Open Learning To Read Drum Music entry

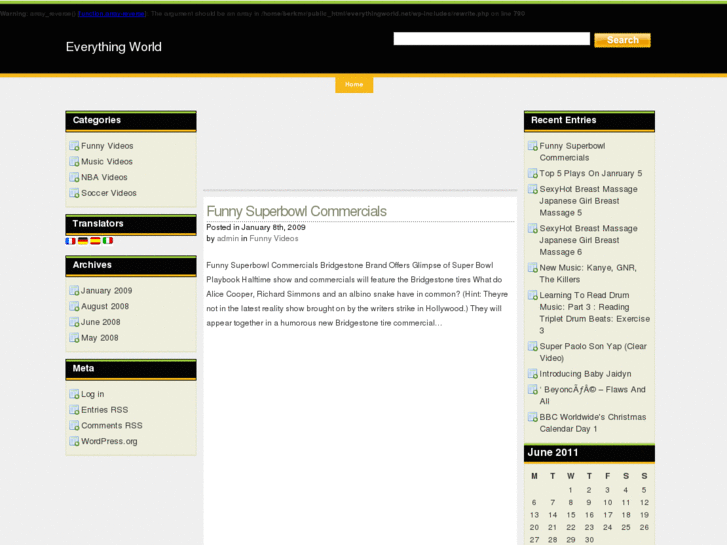[594, 313]
